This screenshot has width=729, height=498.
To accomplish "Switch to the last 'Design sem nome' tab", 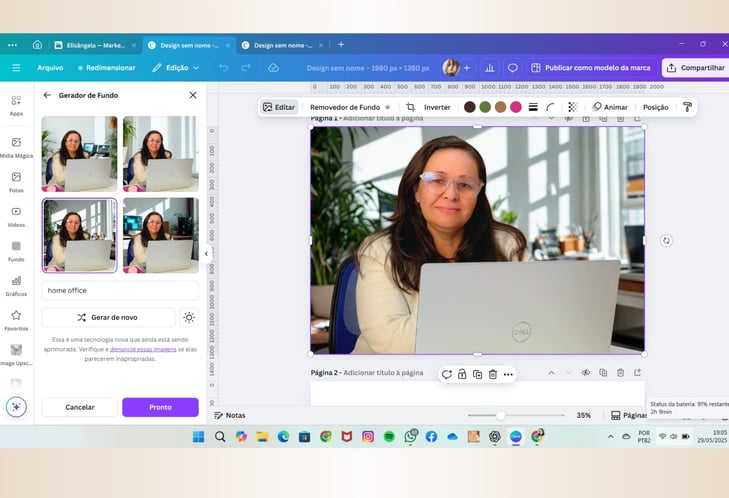I will point(282,45).
